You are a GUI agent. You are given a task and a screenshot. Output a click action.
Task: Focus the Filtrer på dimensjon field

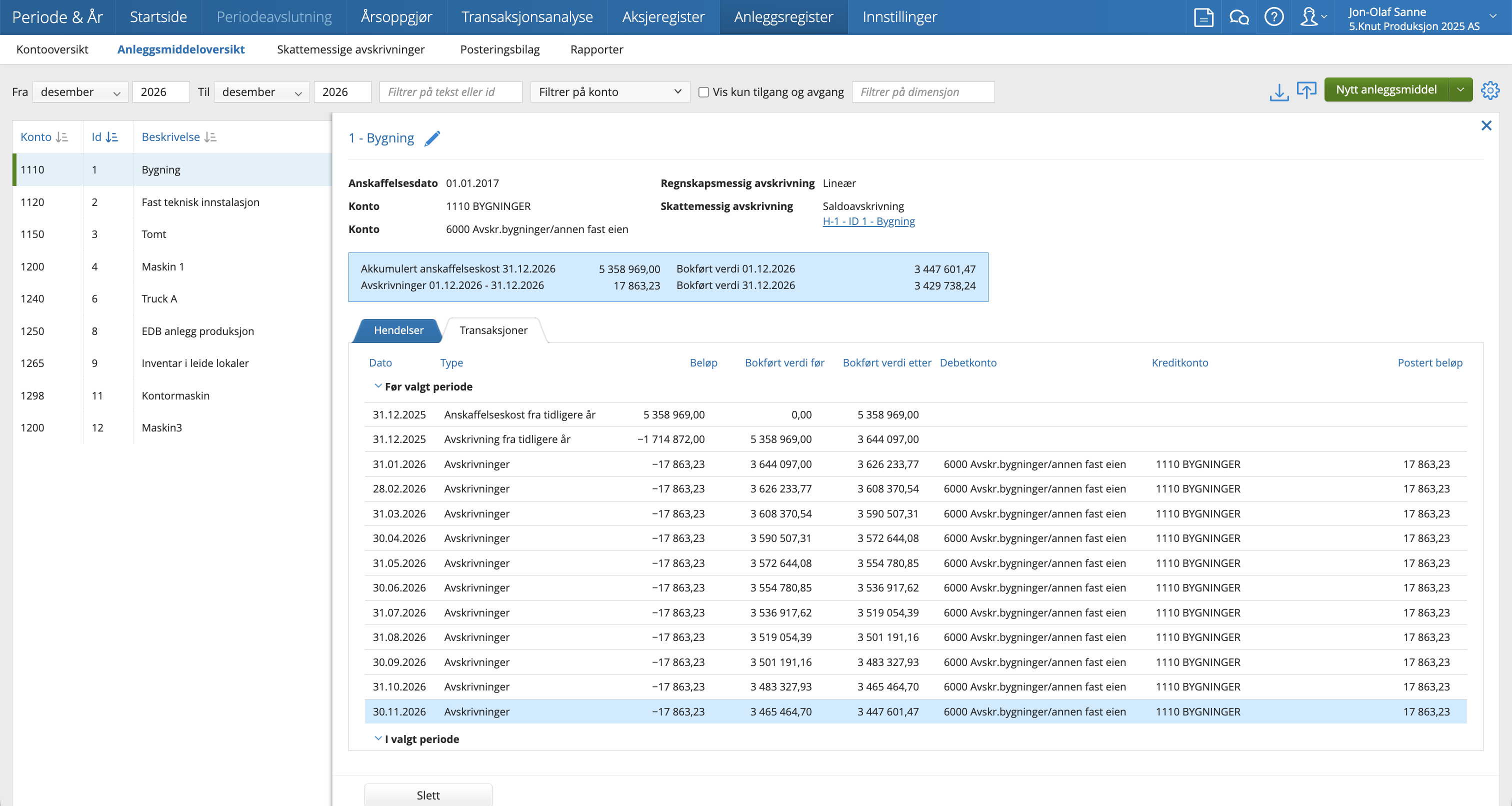click(922, 92)
